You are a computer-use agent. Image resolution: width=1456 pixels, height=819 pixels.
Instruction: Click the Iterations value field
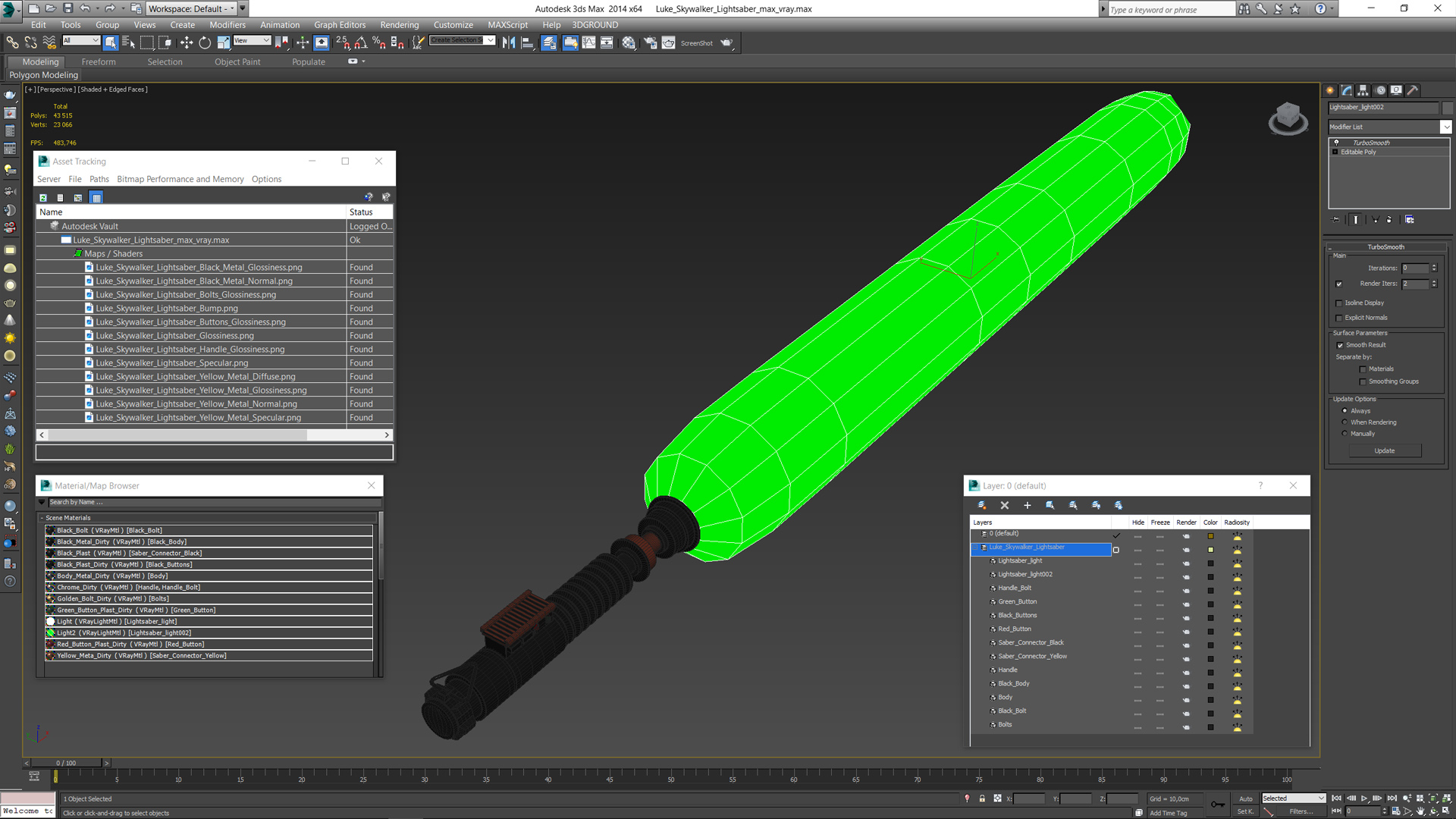click(x=1414, y=268)
